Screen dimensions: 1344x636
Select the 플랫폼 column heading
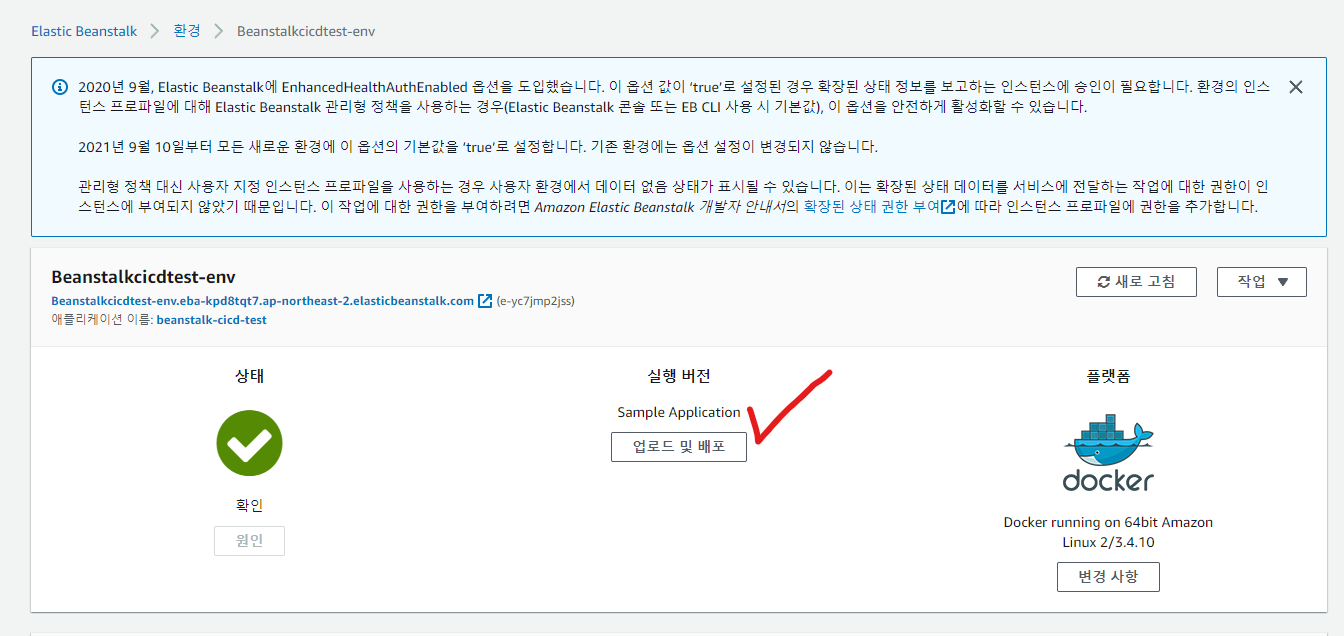[1108, 376]
